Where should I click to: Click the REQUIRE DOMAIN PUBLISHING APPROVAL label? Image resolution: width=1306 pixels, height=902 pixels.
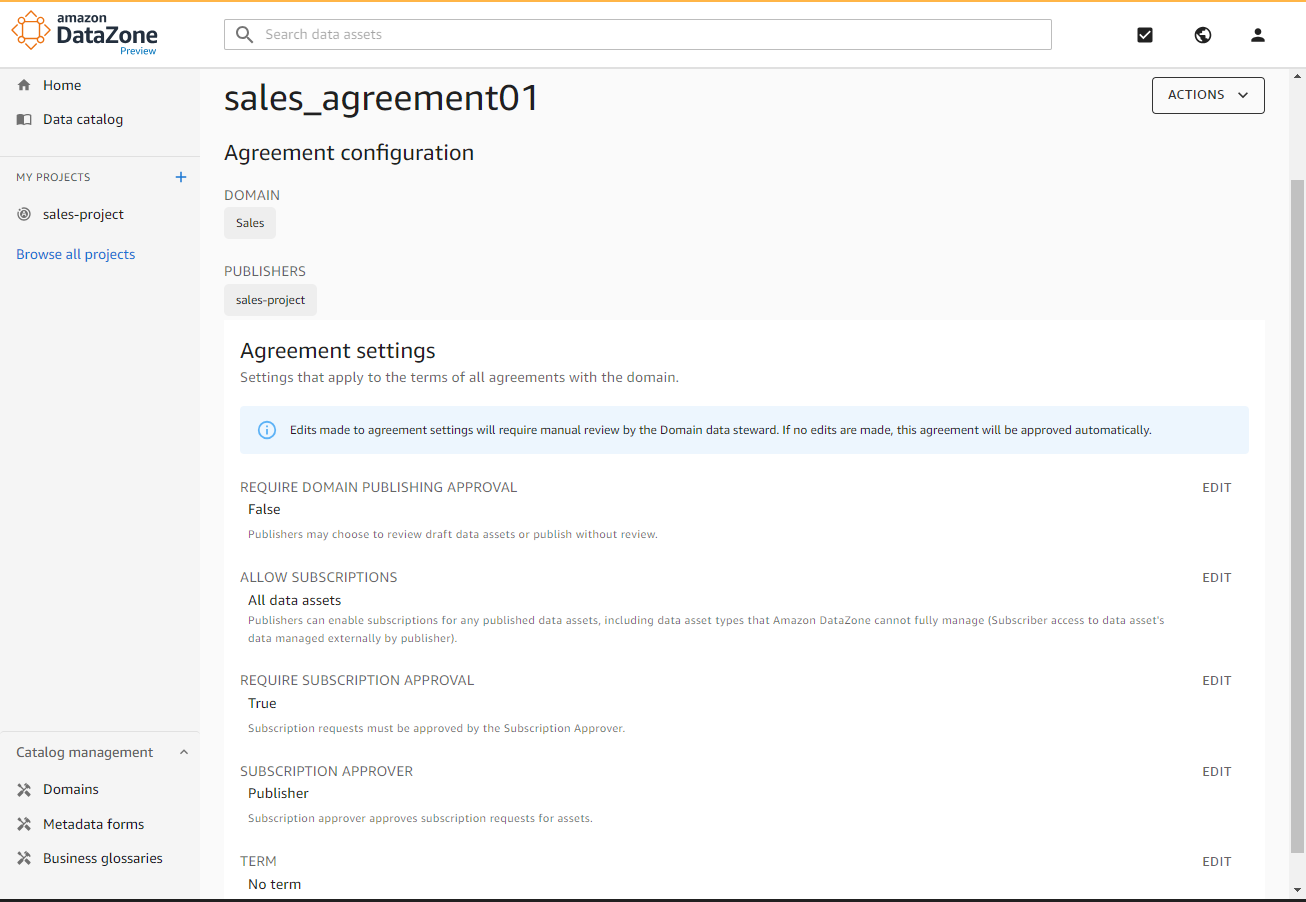[379, 488]
